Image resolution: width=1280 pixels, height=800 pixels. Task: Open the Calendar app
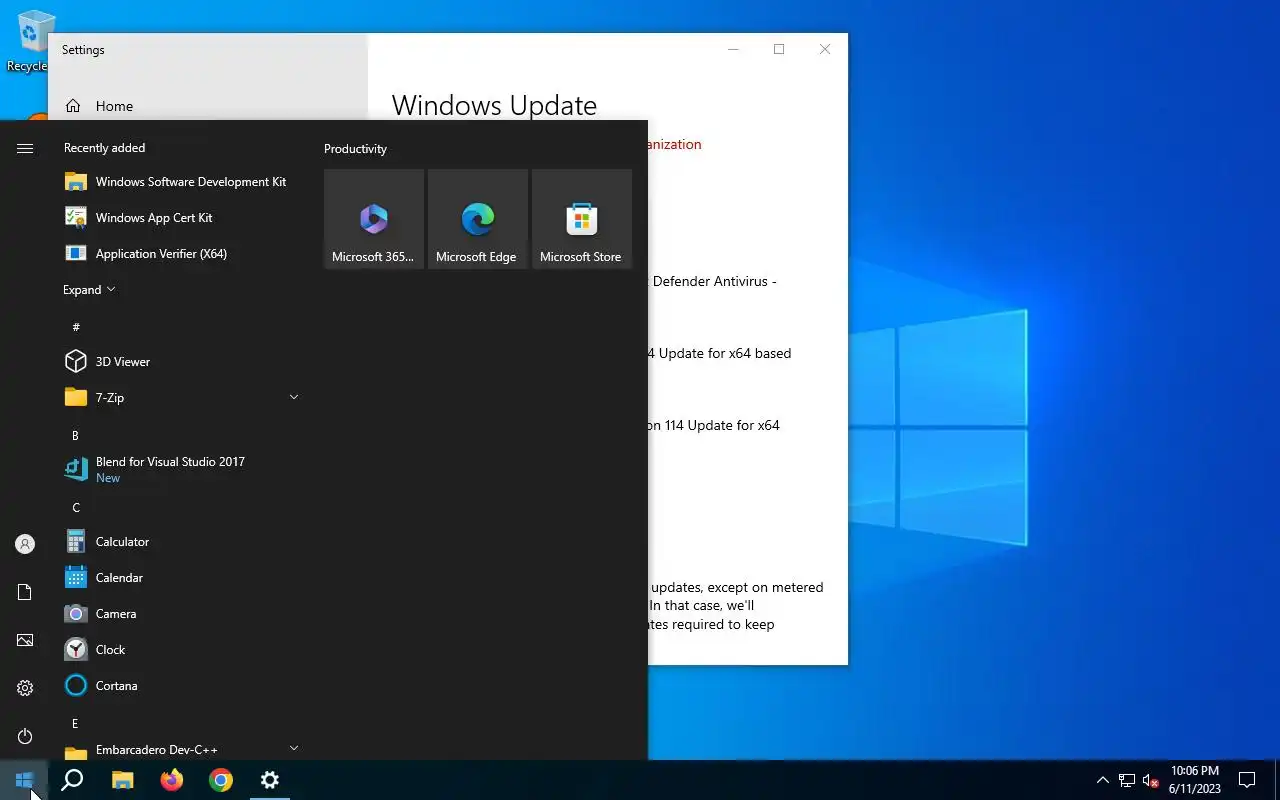tap(181, 578)
